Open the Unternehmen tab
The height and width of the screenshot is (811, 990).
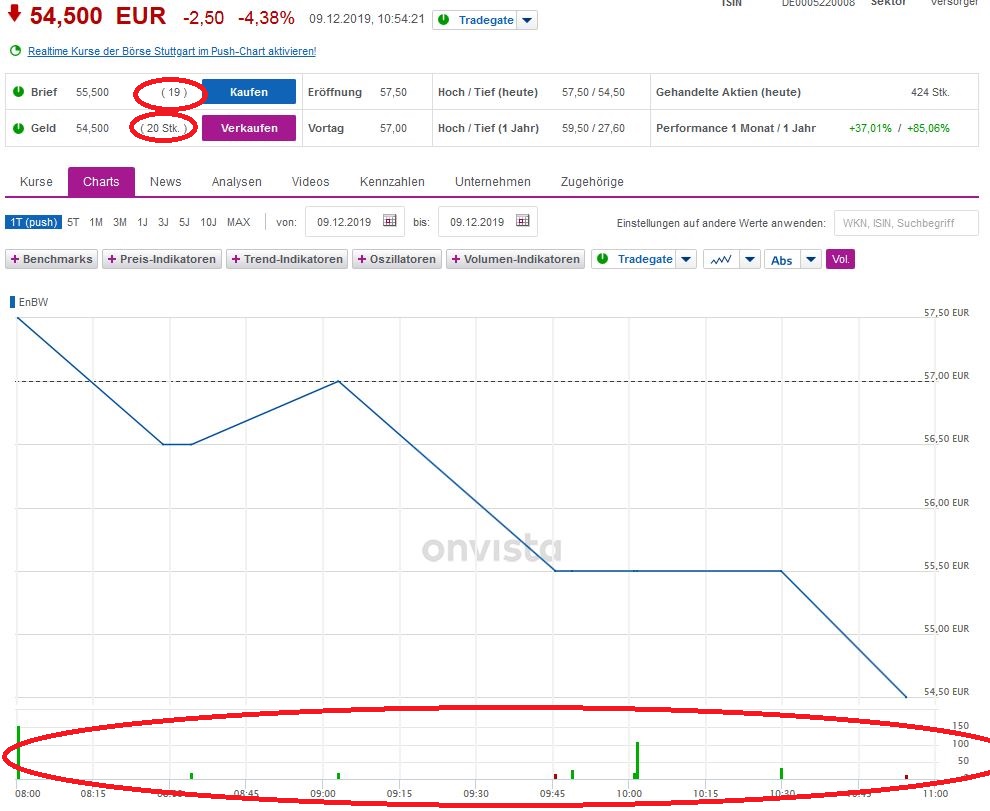pos(493,182)
